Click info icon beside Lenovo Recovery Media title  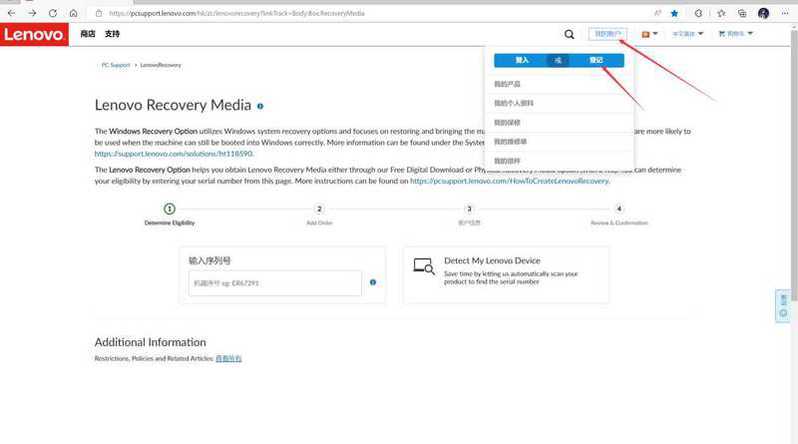tap(260, 106)
